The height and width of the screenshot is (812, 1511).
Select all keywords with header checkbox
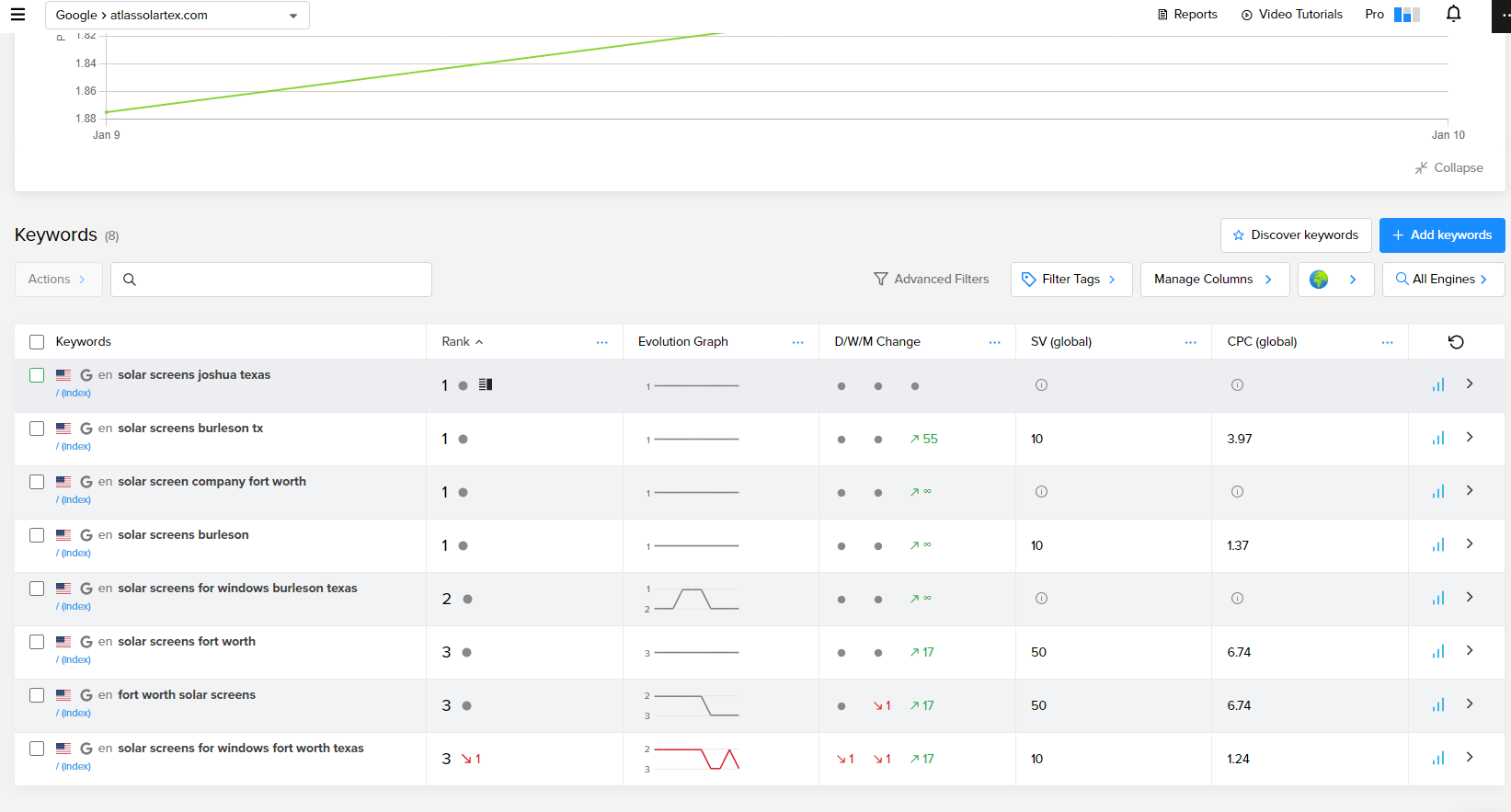(37, 342)
